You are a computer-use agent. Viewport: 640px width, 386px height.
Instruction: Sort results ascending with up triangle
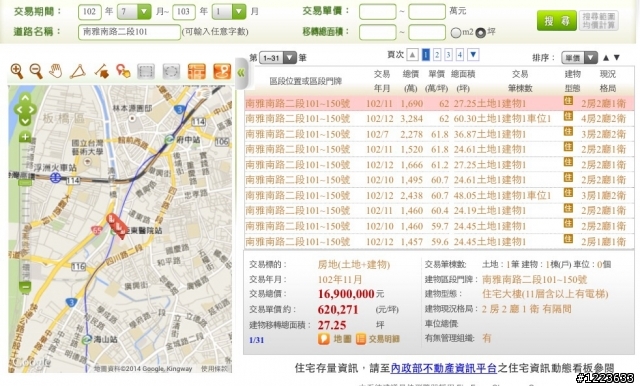coord(606,58)
